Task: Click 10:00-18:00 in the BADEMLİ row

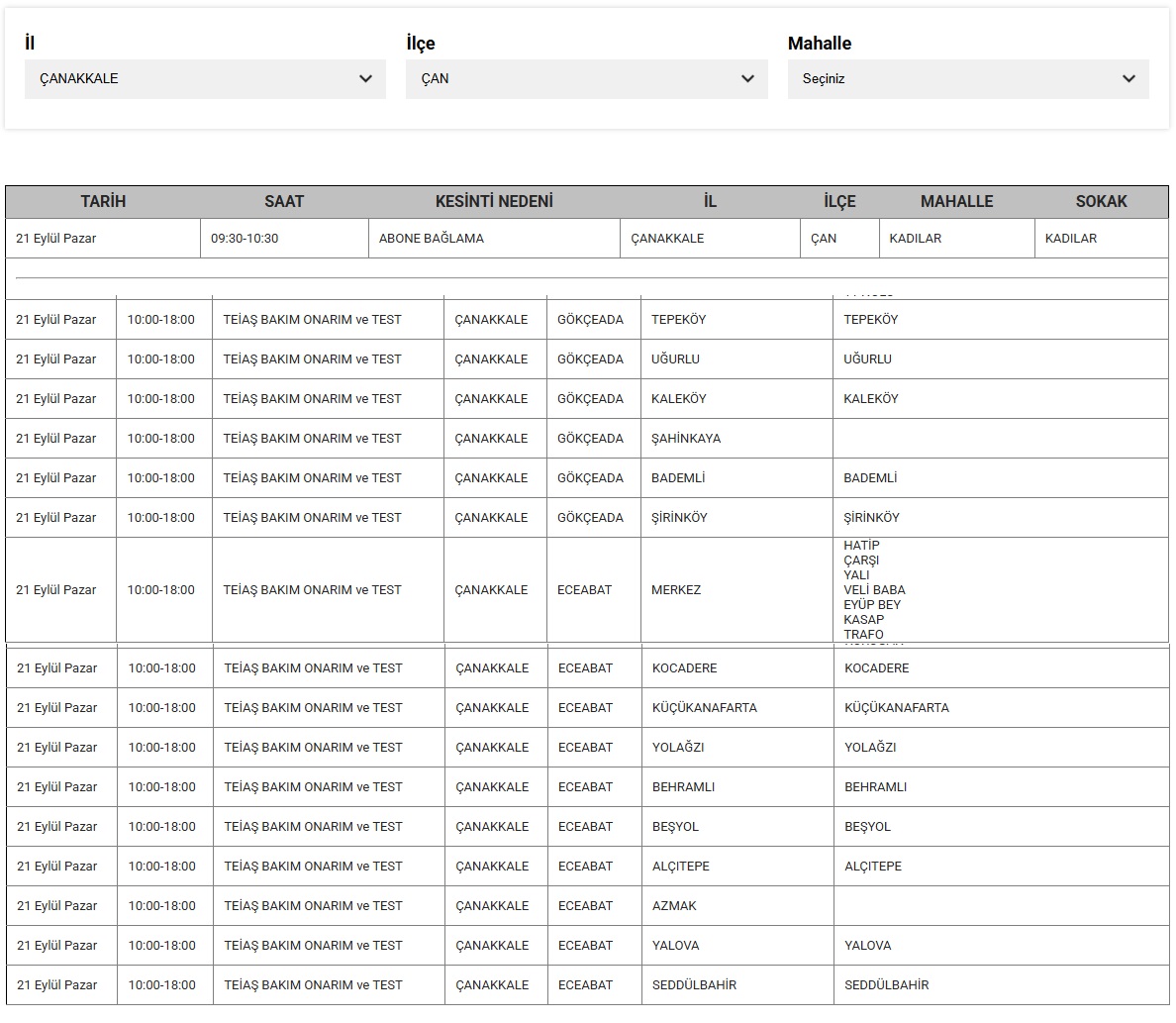Action: click(x=160, y=478)
